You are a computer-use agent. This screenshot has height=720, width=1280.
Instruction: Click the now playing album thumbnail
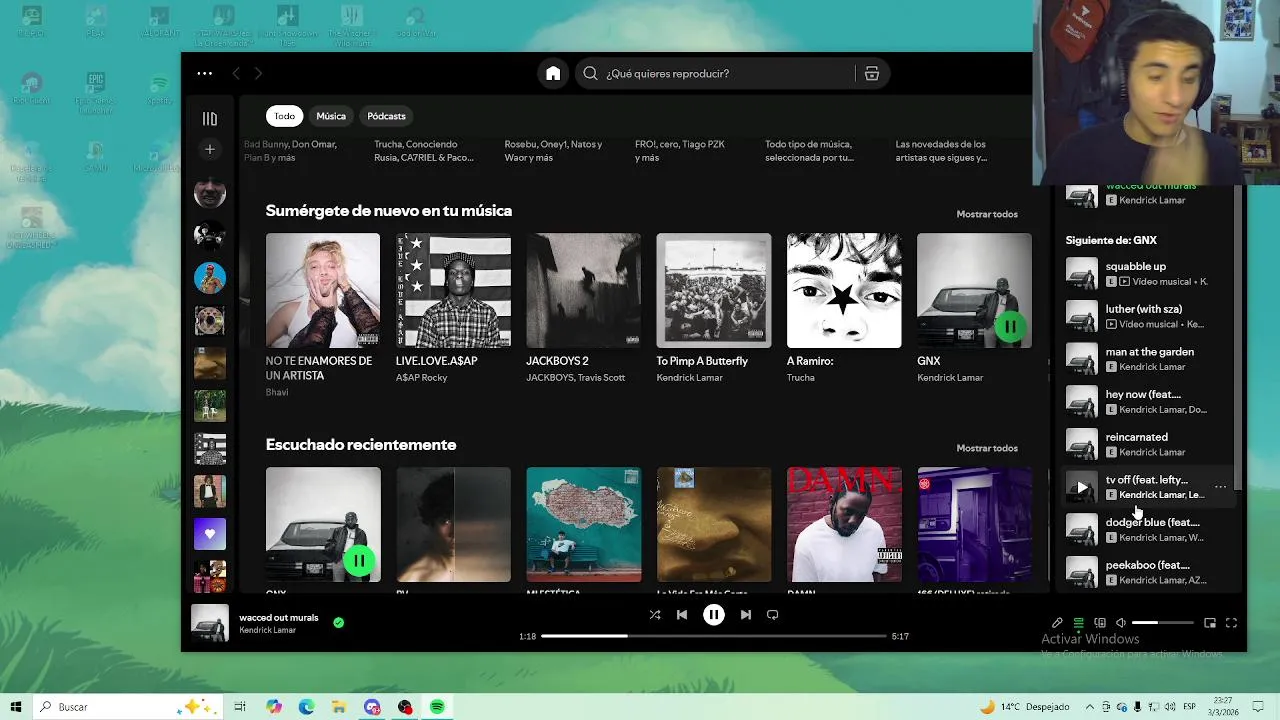coord(210,623)
